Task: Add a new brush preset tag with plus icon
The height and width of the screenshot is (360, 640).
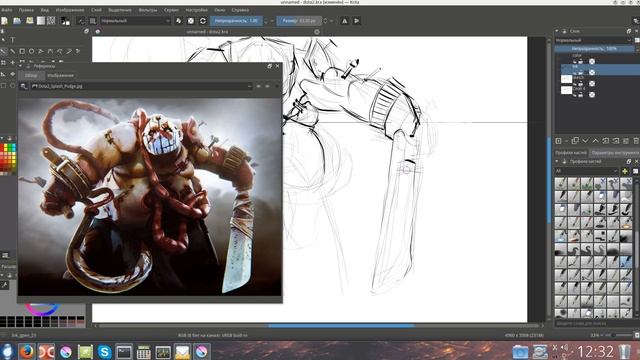Action: point(624,171)
